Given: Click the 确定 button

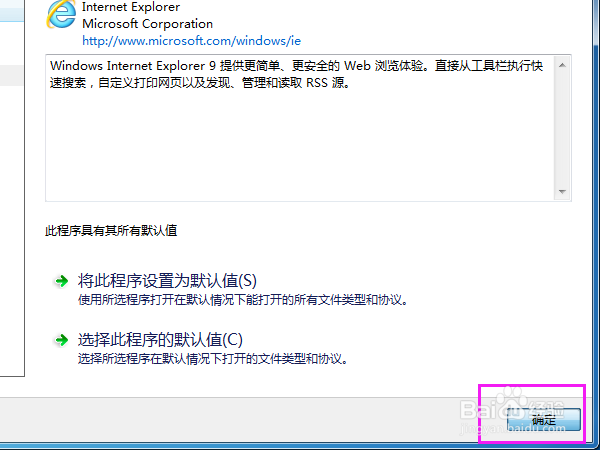Looking at the screenshot, I should click(x=543, y=419).
